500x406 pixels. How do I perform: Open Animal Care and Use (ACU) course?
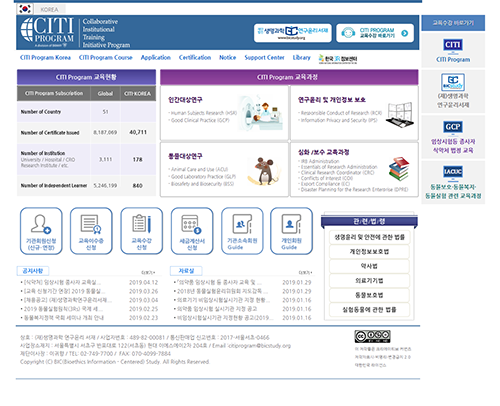[198, 169]
